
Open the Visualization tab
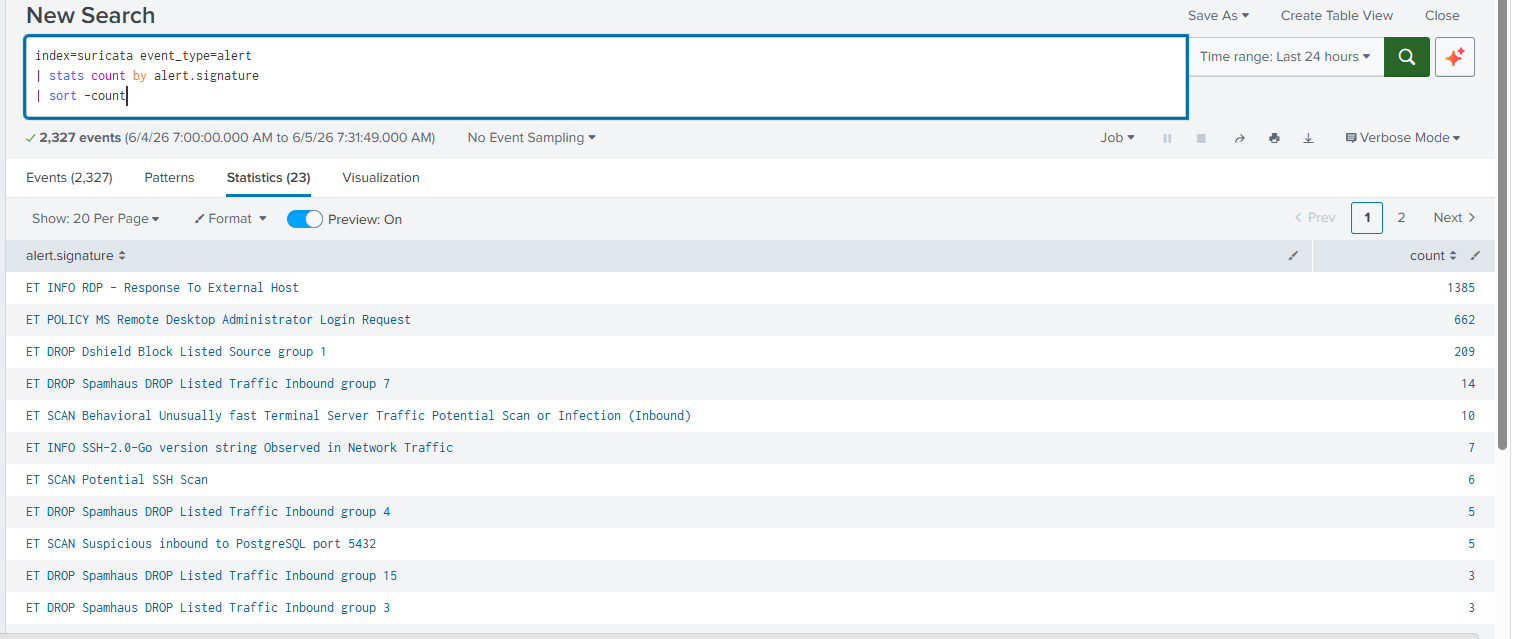coord(381,178)
